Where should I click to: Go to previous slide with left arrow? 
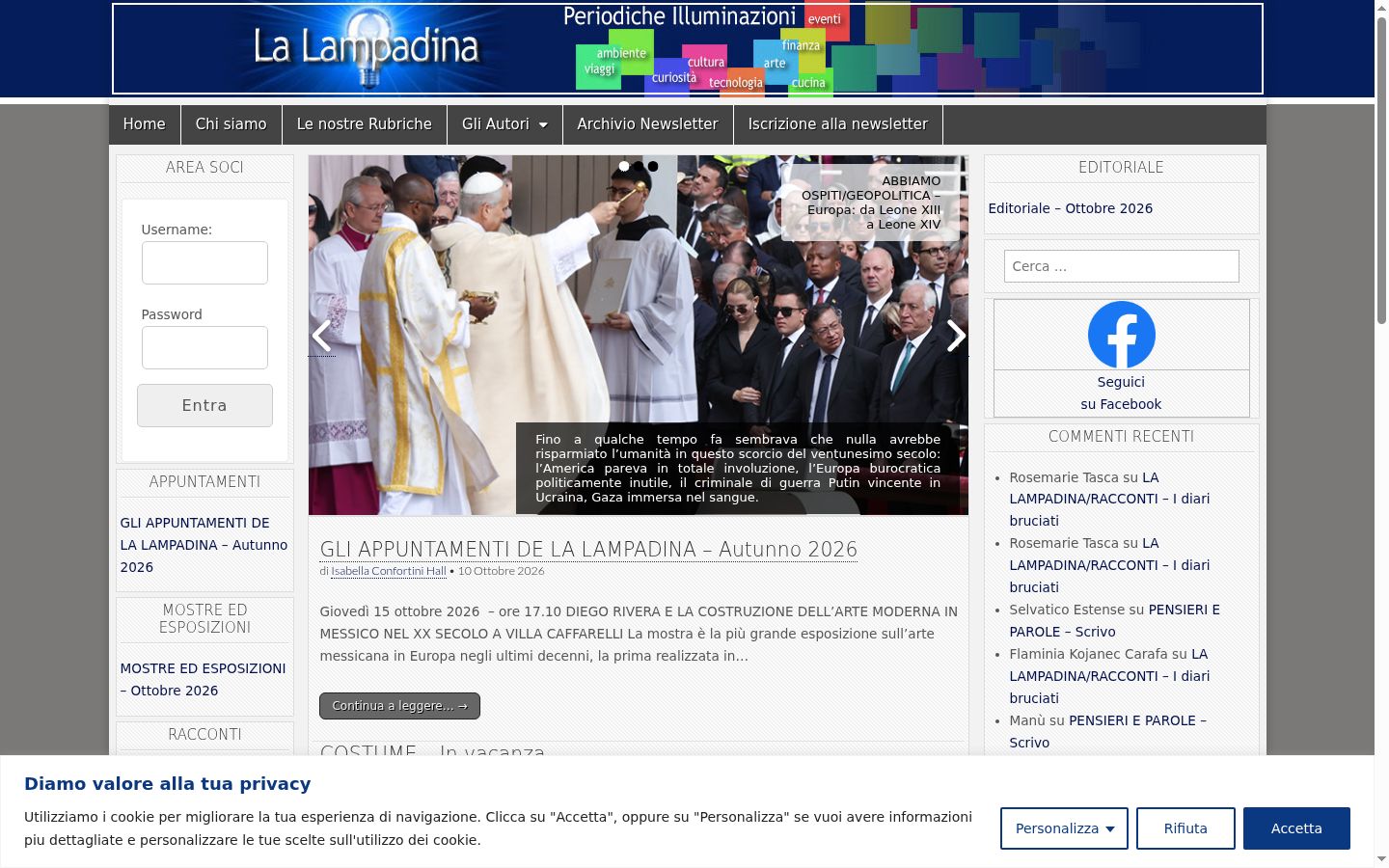321,336
